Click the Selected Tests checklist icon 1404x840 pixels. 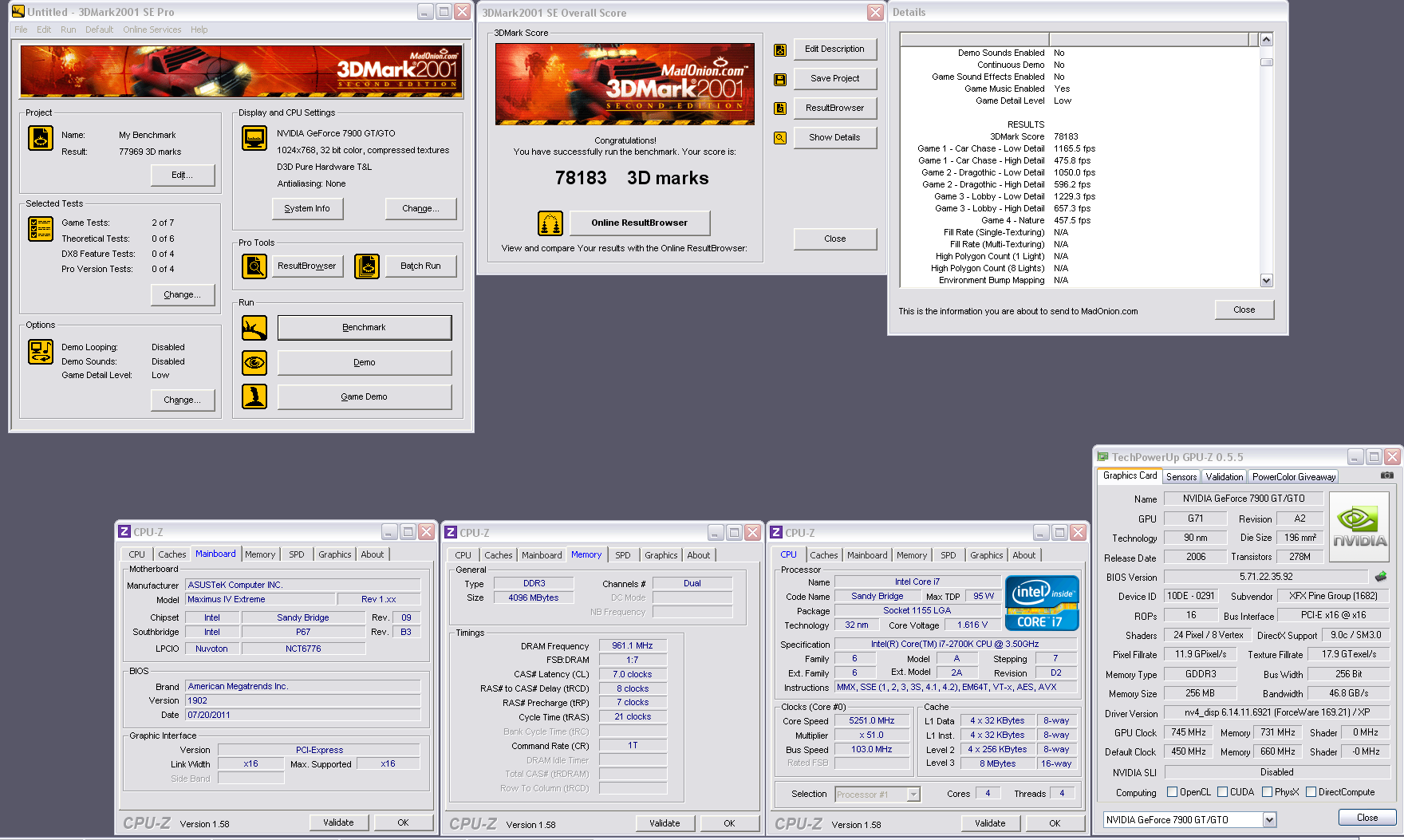coord(41,229)
